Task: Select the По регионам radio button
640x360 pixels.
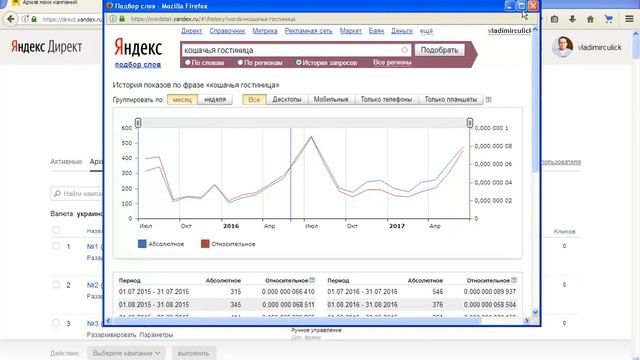Action: pos(240,62)
